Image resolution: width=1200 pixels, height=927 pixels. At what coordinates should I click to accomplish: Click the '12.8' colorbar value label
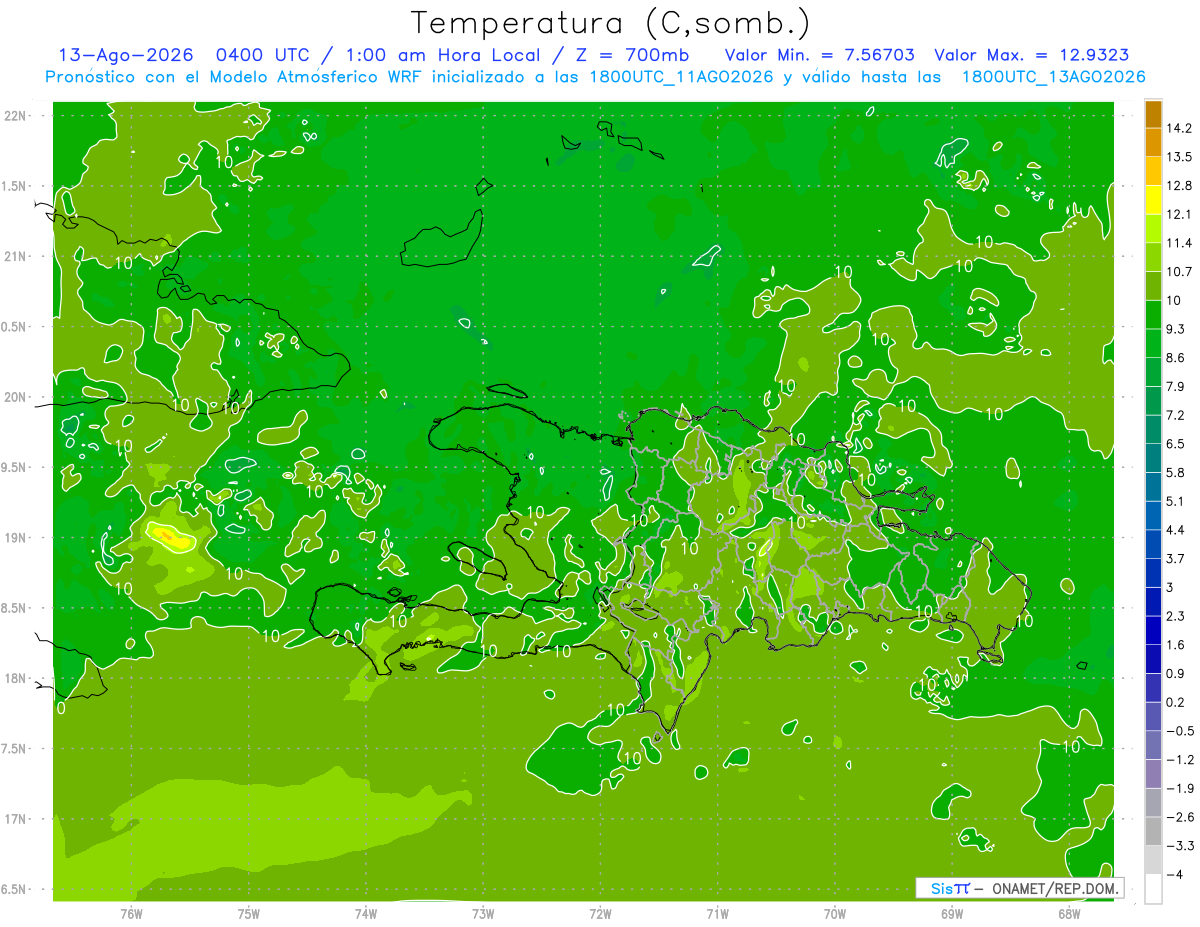[x=1179, y=186]
